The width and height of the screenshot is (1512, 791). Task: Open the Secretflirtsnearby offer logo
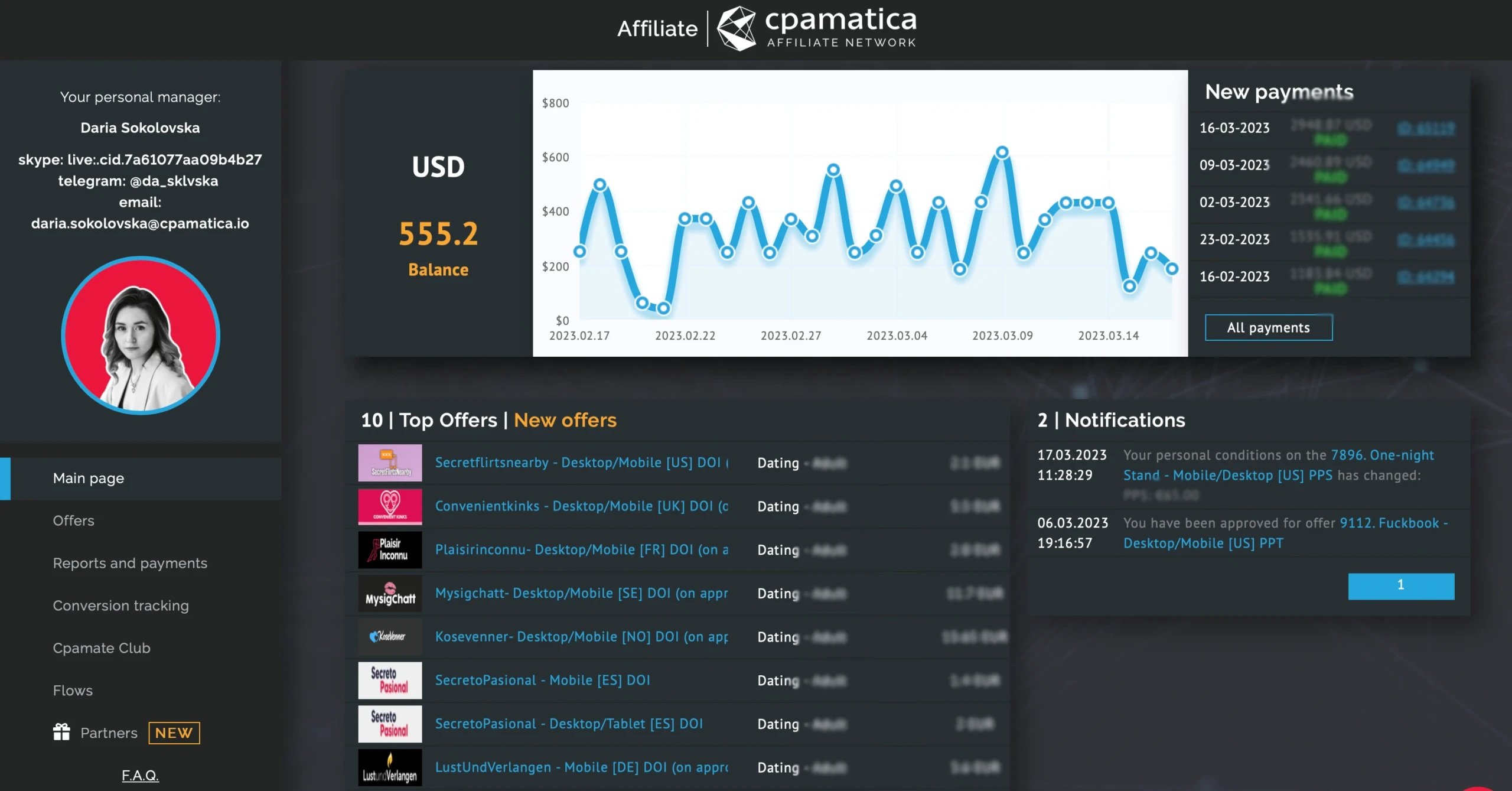coord(390,463)
